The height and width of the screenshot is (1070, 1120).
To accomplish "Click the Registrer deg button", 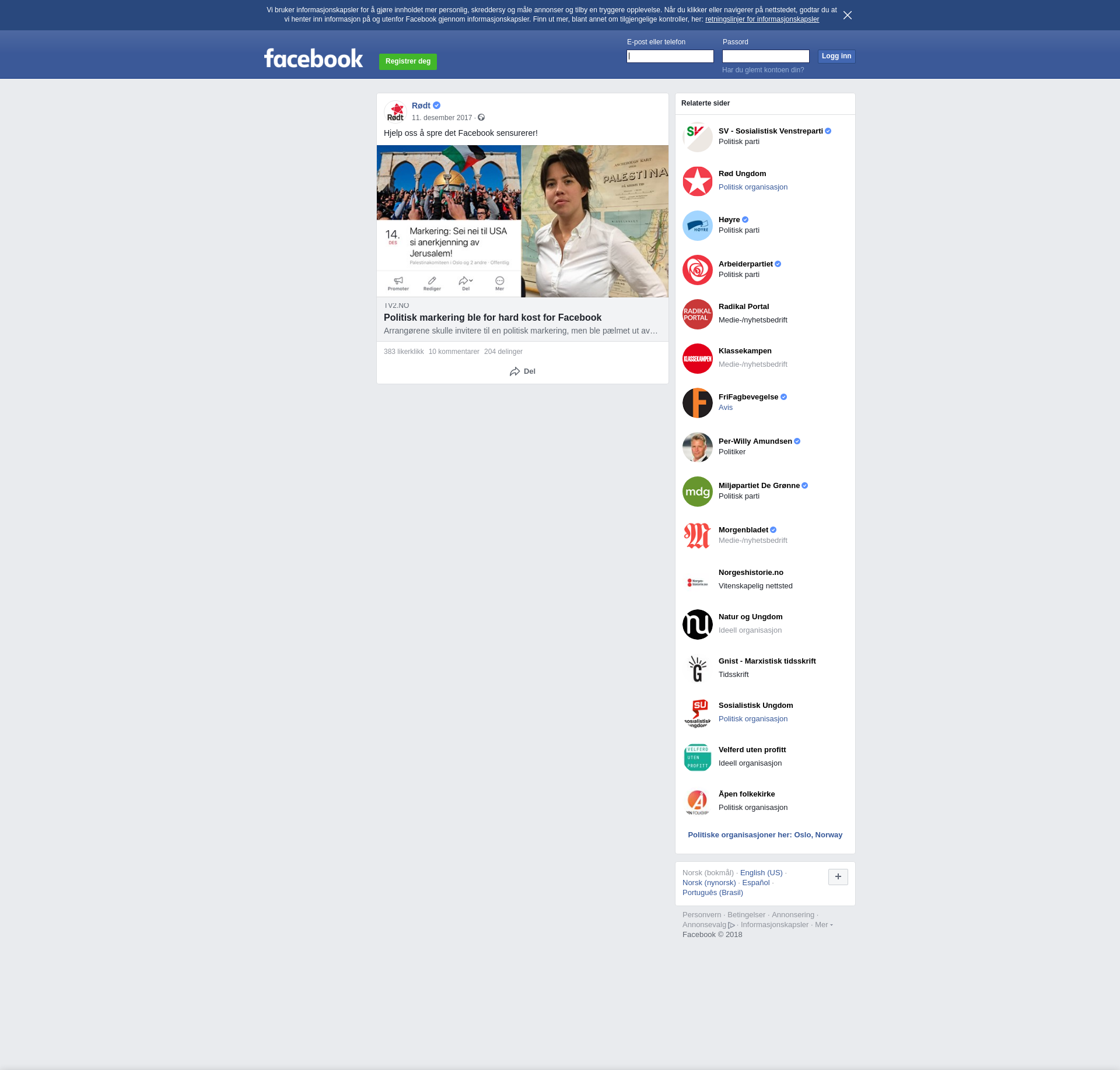I will click(x=408, y=61).
